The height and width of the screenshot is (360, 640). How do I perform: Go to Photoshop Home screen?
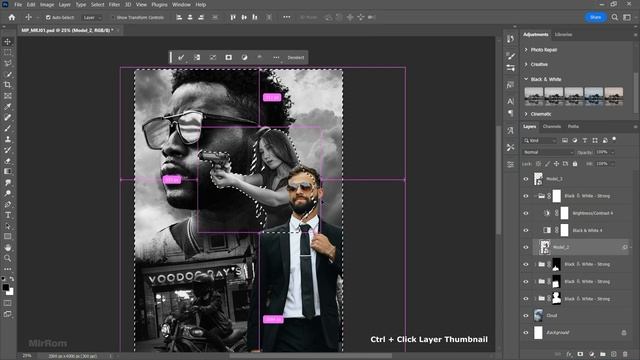(x=11, y=18)
